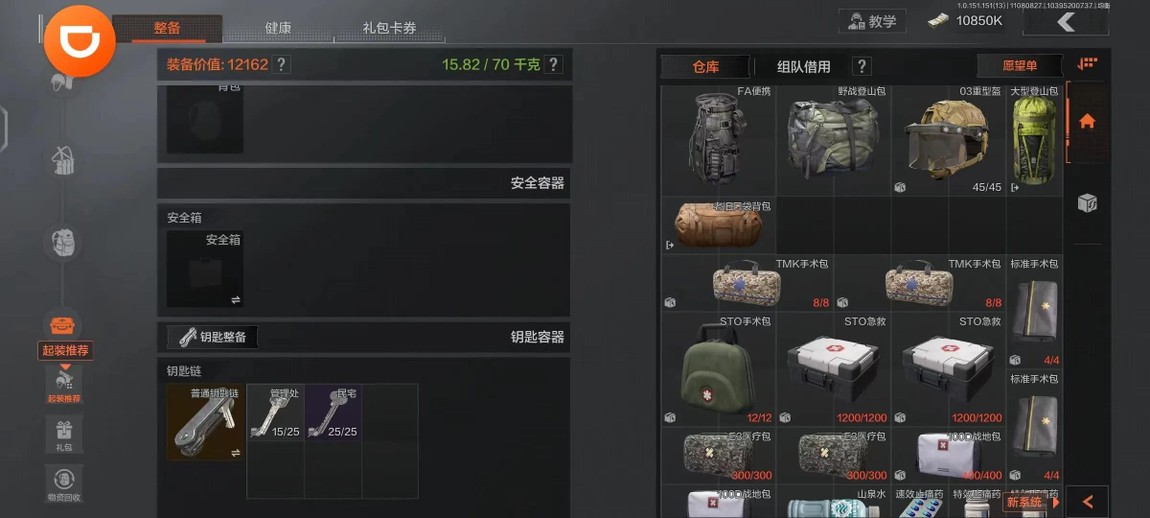Switch to the 健康 tab
This screenshot has height=518, width=1150.
point(278,29)
